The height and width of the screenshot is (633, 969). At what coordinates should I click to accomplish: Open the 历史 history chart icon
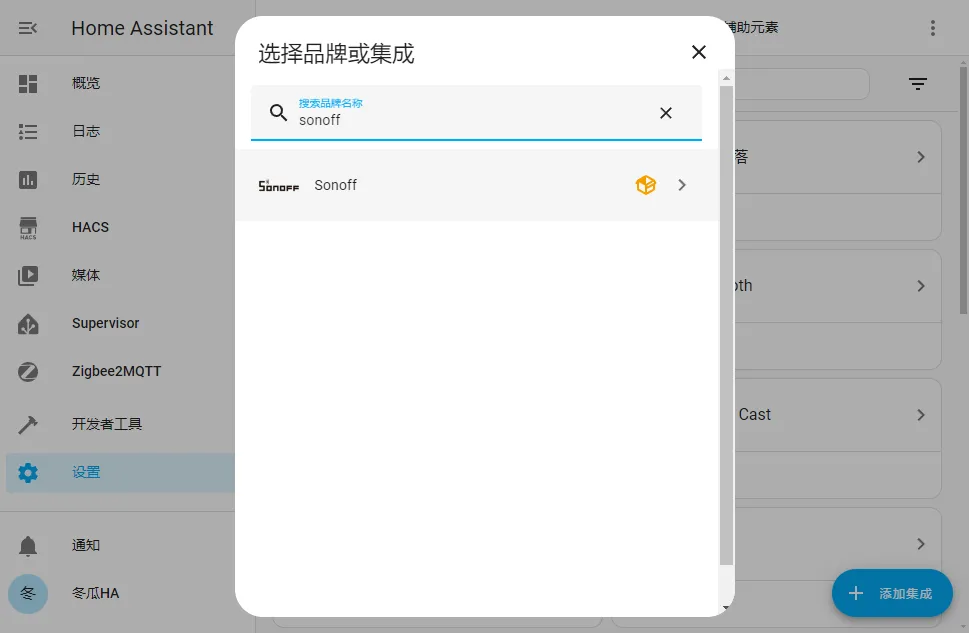pos(28,180)
